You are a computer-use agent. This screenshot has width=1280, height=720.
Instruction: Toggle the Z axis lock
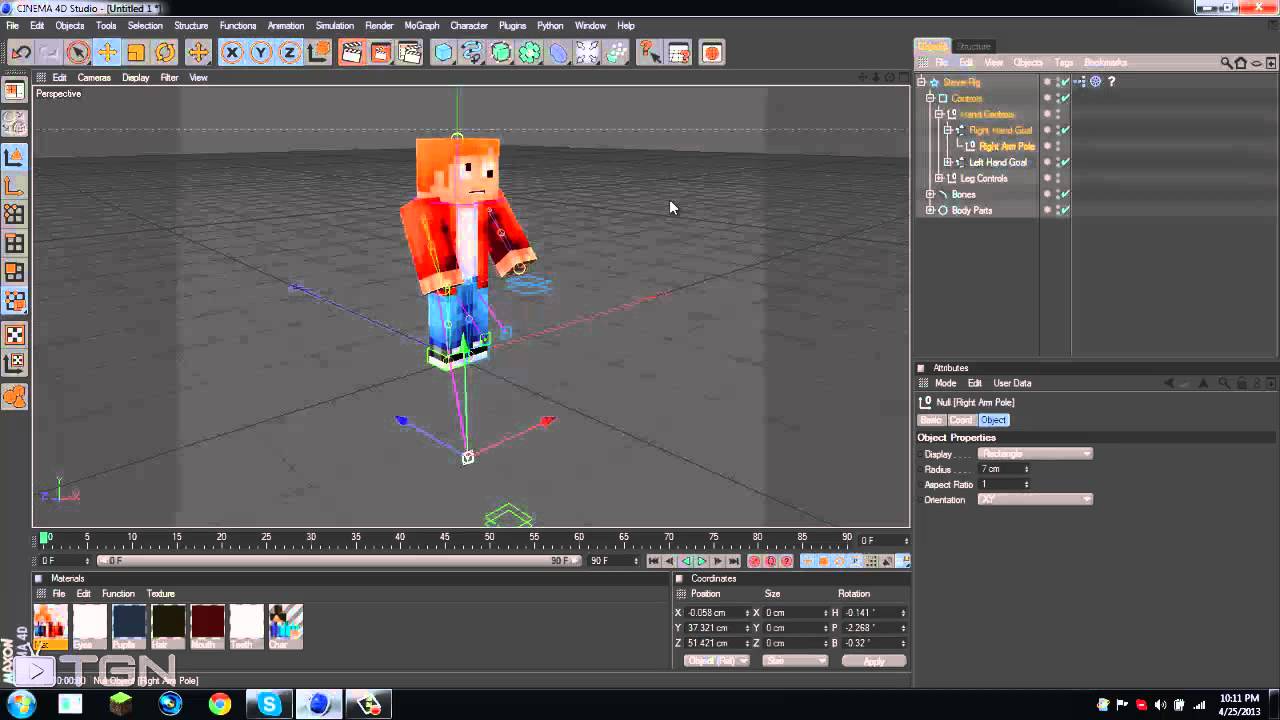point(290,53)
